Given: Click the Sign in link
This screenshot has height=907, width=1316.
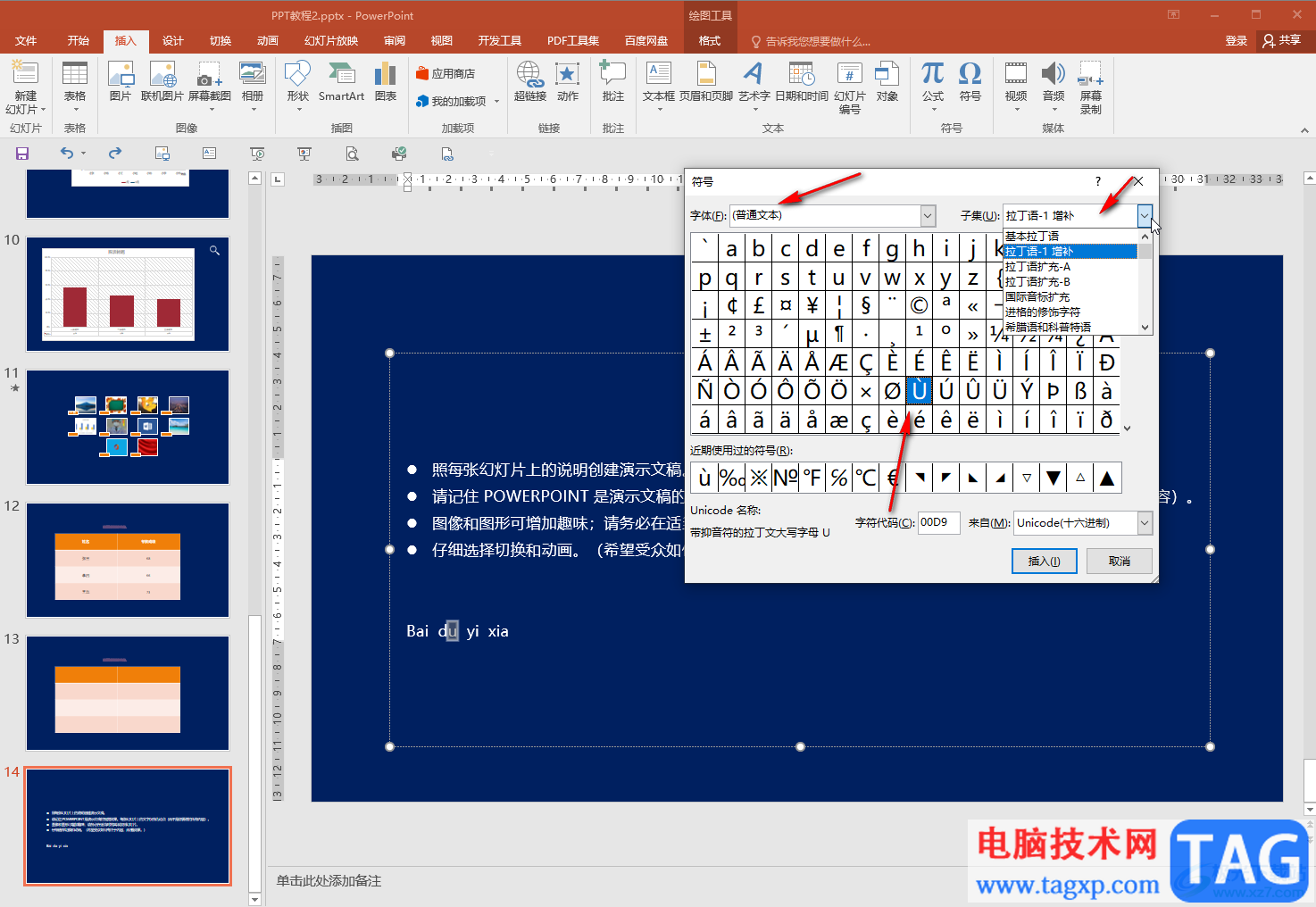Looking at the screenshot, I should pos(1237,40).
